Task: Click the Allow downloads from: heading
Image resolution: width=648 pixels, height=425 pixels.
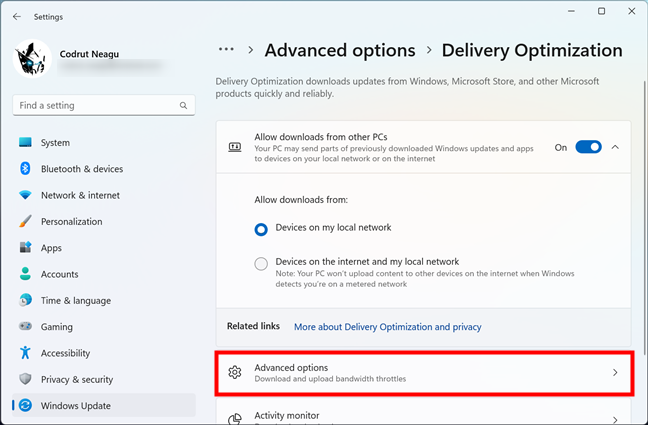Action: (301, 200)
